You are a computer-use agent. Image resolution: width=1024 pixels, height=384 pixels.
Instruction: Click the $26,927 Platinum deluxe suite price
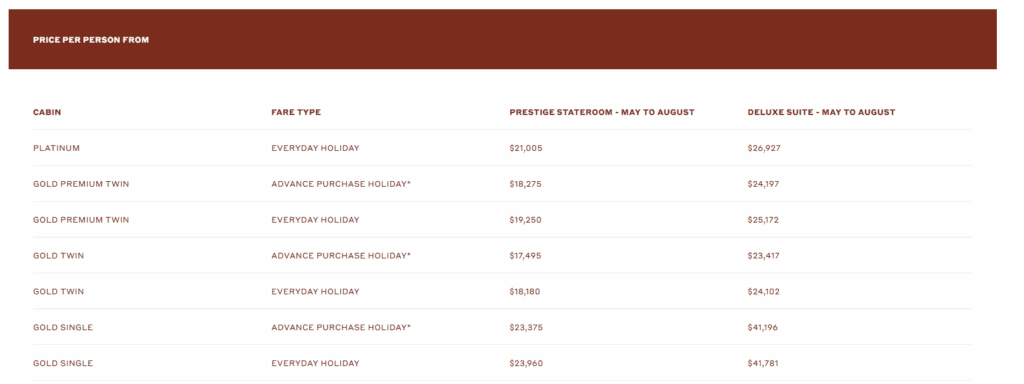pos(764,148)
